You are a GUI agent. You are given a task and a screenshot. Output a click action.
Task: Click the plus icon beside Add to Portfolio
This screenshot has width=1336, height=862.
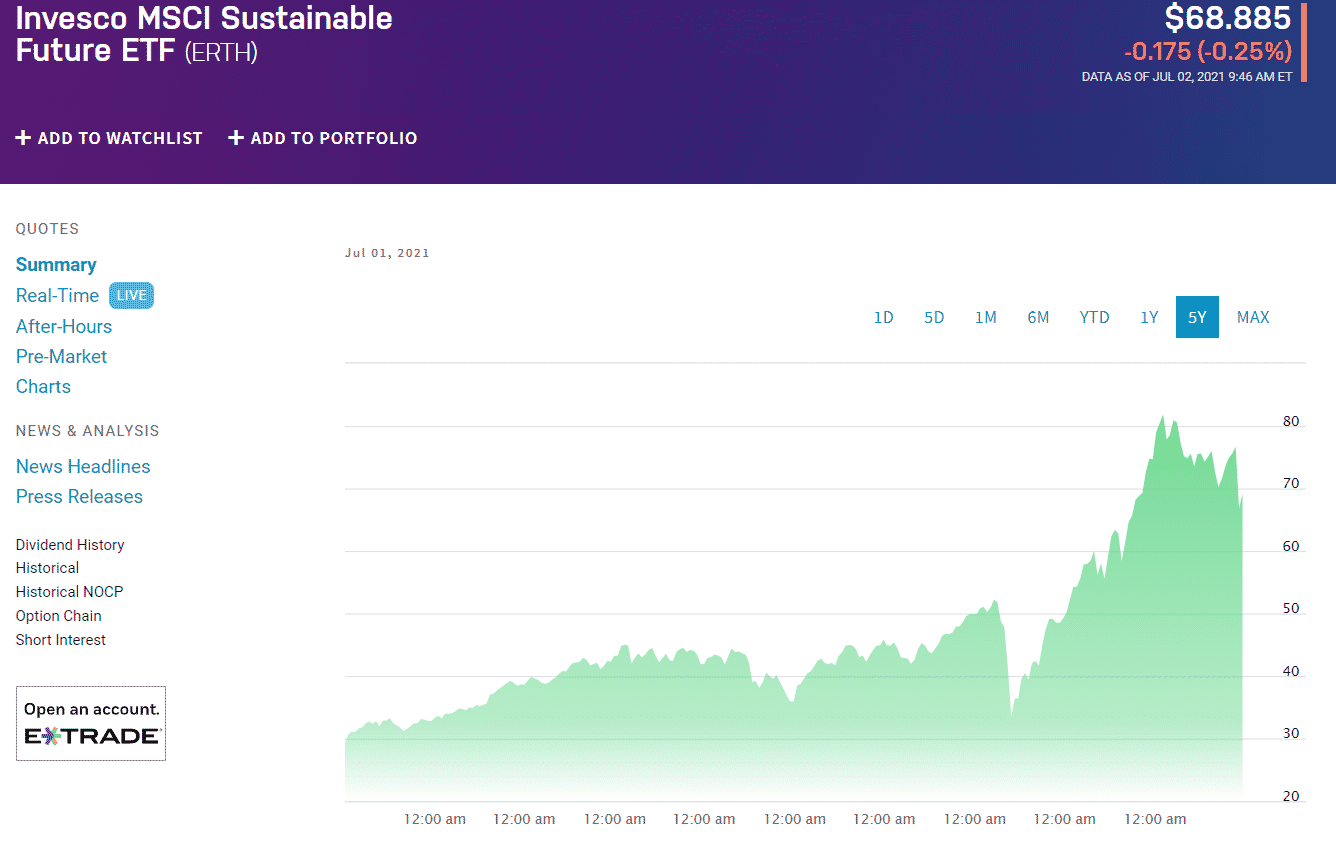tap(236, 138)
